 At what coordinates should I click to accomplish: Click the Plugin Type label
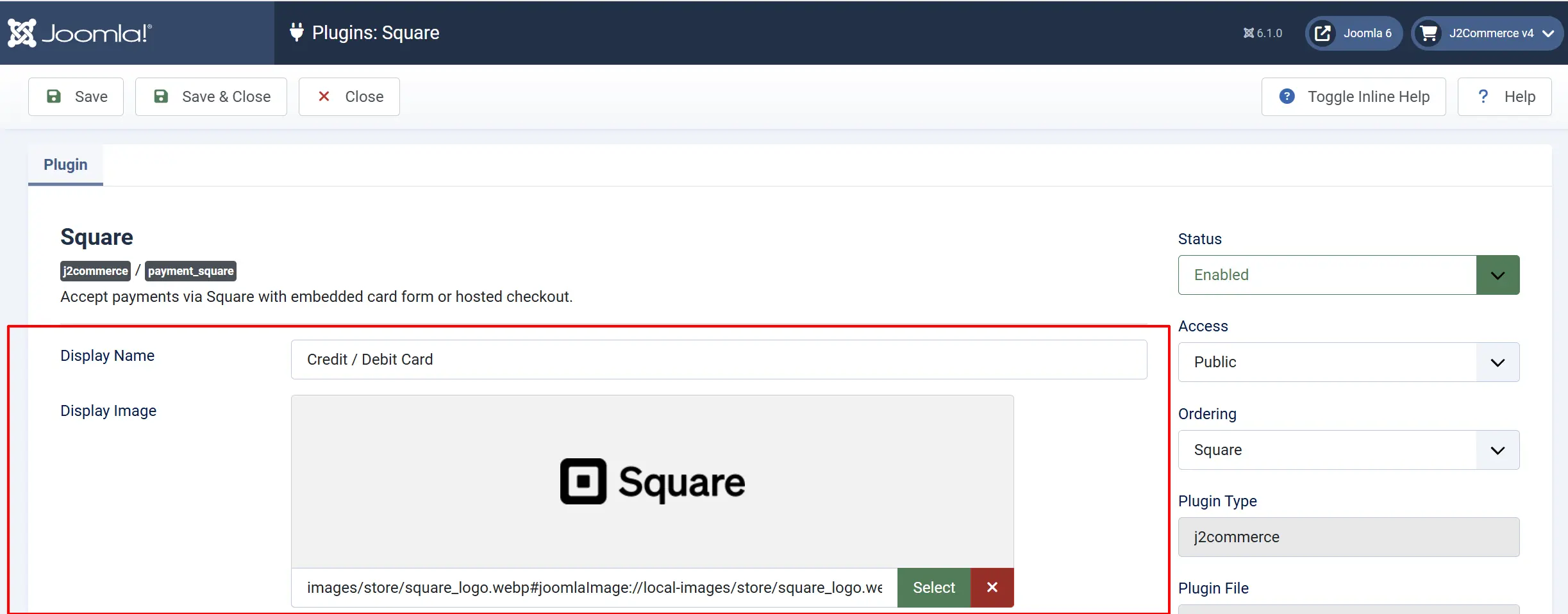coord(1217,501)
